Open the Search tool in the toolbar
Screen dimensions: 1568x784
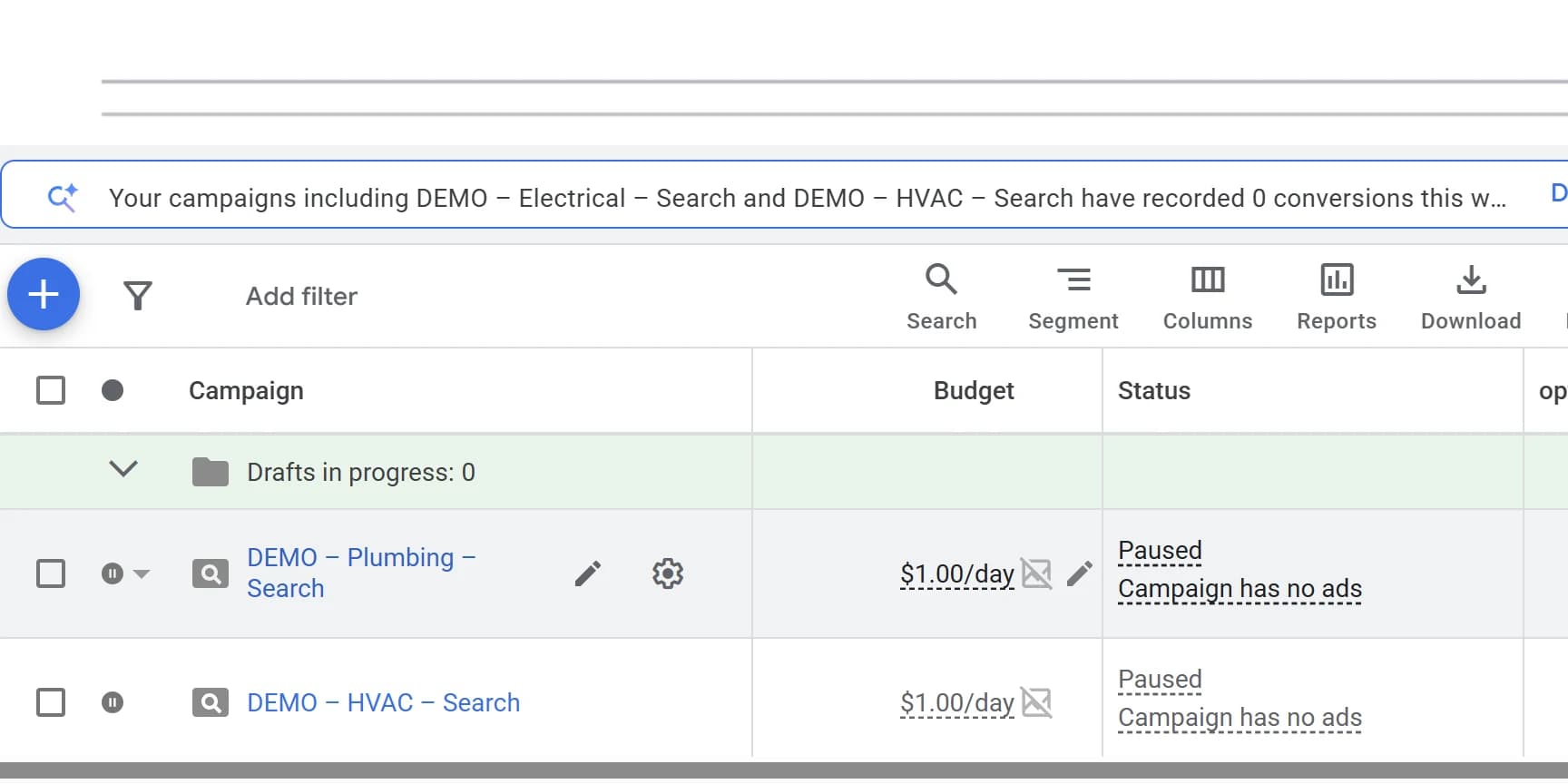coord(941,298)
